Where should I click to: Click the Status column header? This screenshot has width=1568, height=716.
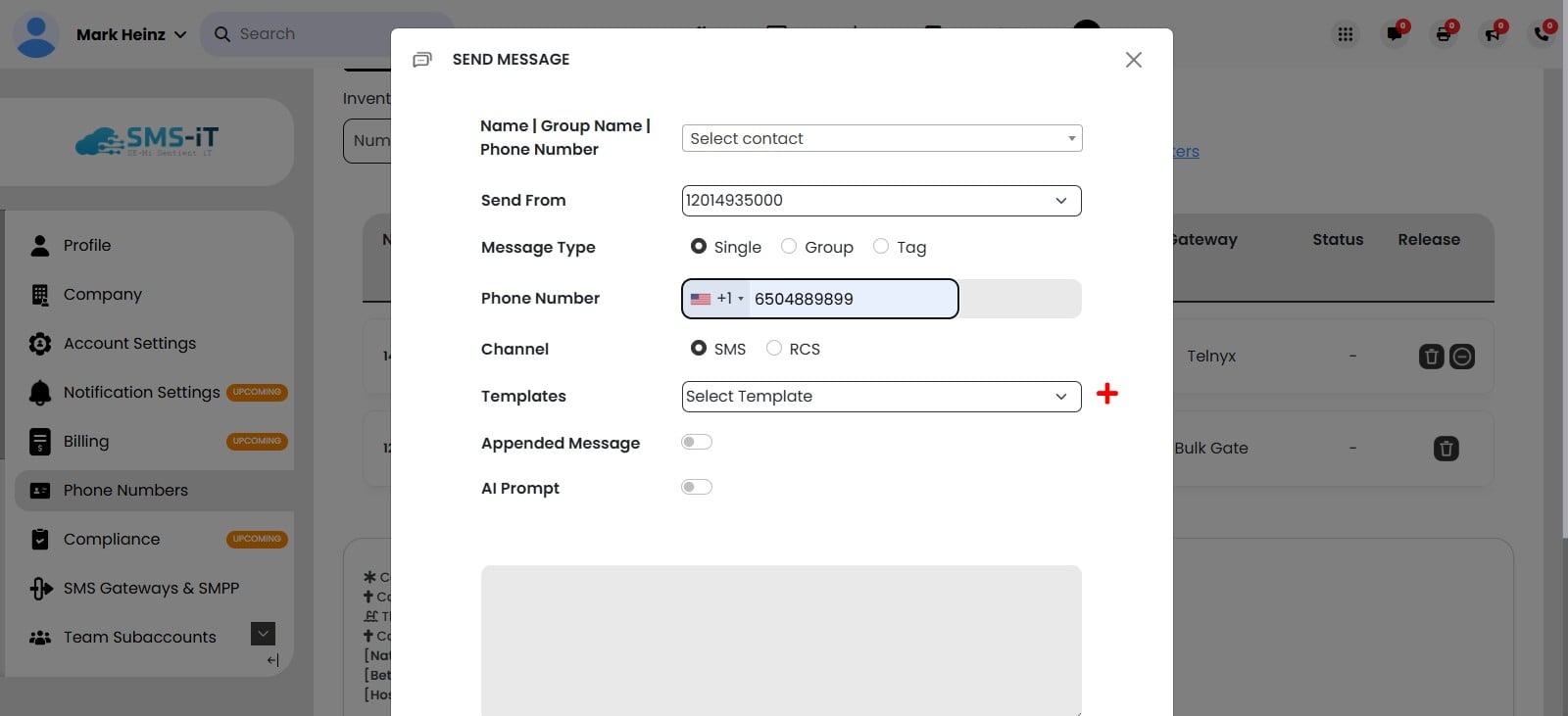(x=1338, y=239)
